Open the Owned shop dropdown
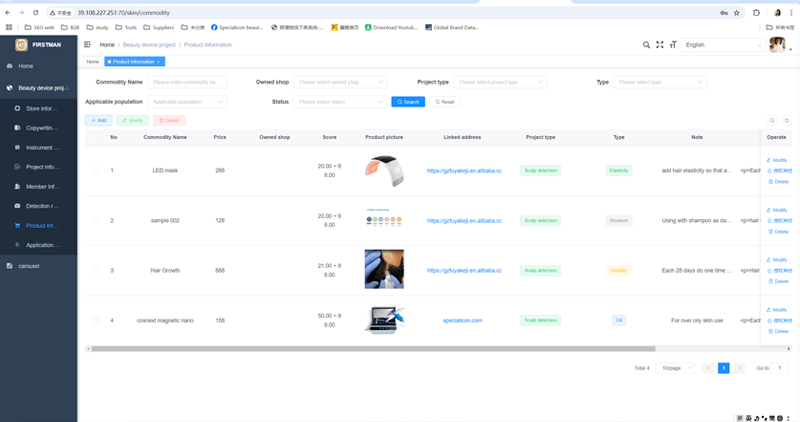The height and width of the screenshot is (422, 800). [x=340, y=82]
